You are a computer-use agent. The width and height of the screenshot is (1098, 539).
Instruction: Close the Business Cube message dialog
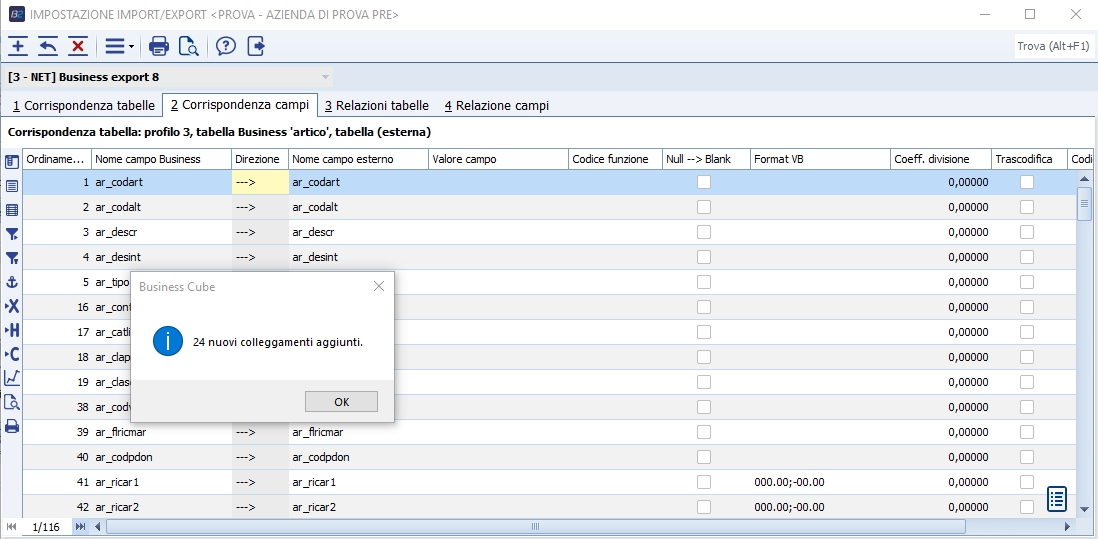[378, 287]
